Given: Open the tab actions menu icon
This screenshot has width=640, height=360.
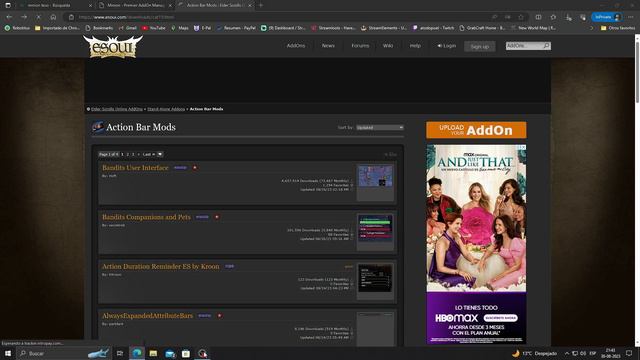Looking at the screenshot, I should point(8,5).
